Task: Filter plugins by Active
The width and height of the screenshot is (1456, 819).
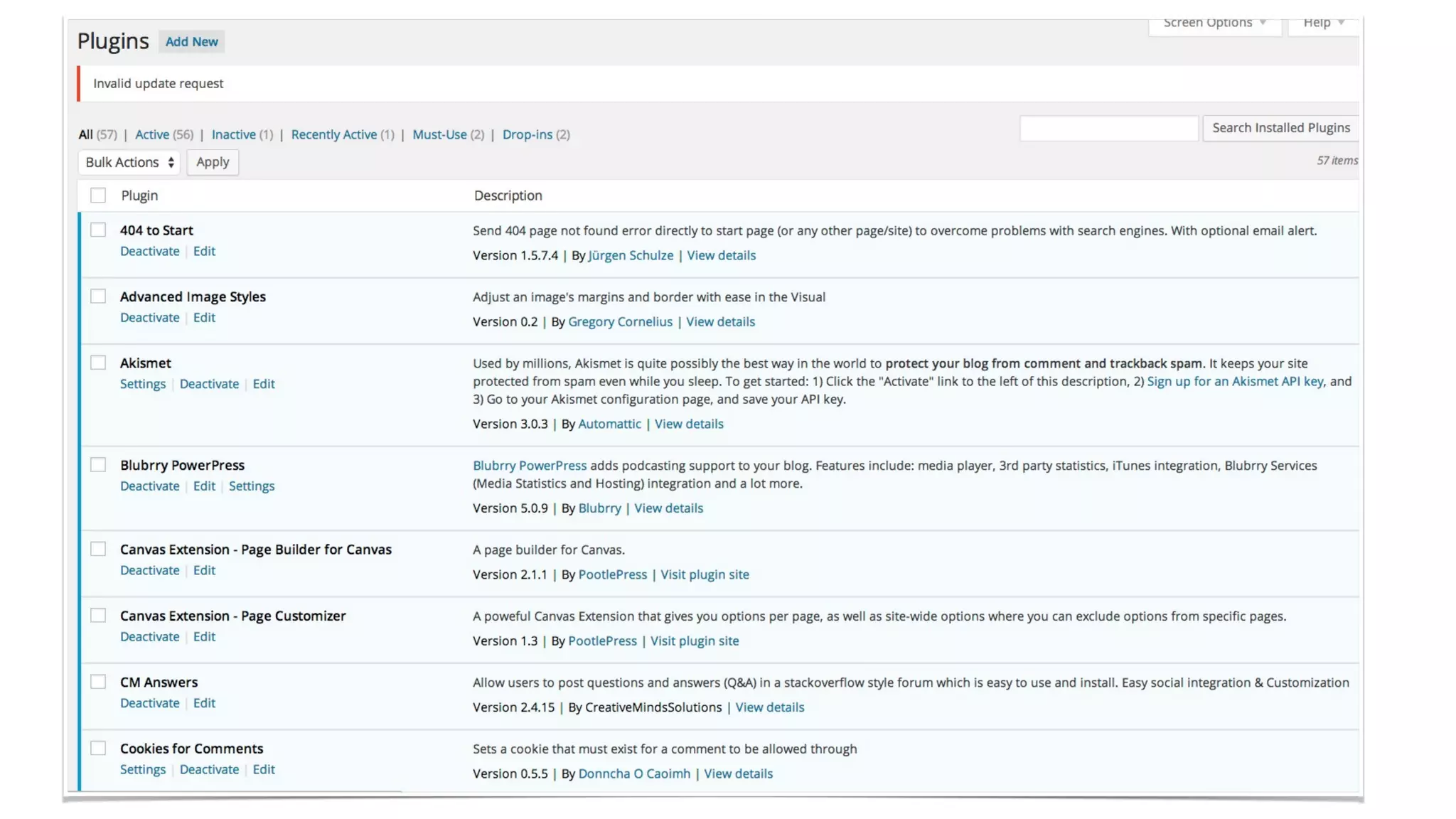Action: coord(152,135)
